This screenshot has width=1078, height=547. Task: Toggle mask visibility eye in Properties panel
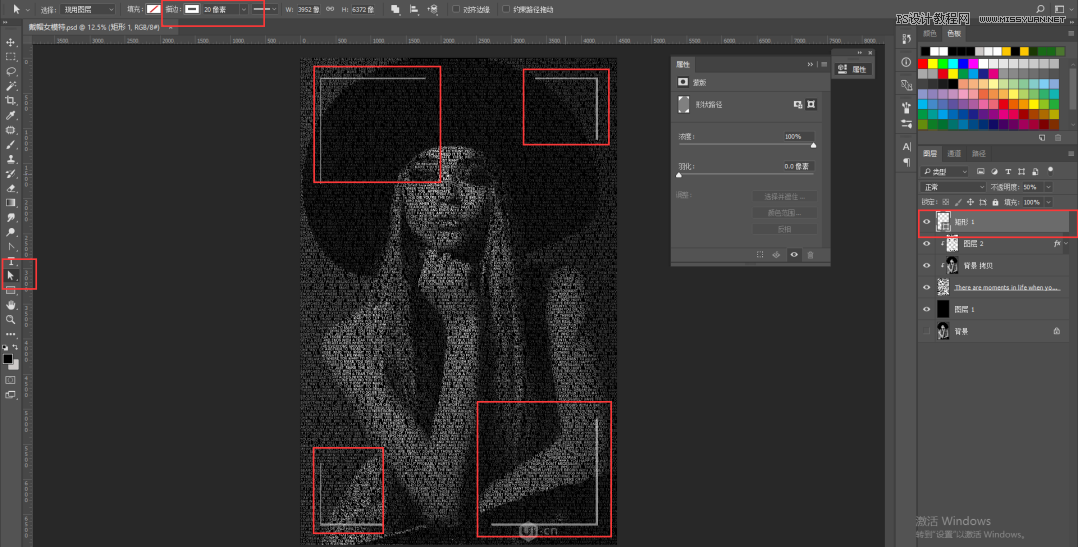pyautogui.click(x=793, y=255)
